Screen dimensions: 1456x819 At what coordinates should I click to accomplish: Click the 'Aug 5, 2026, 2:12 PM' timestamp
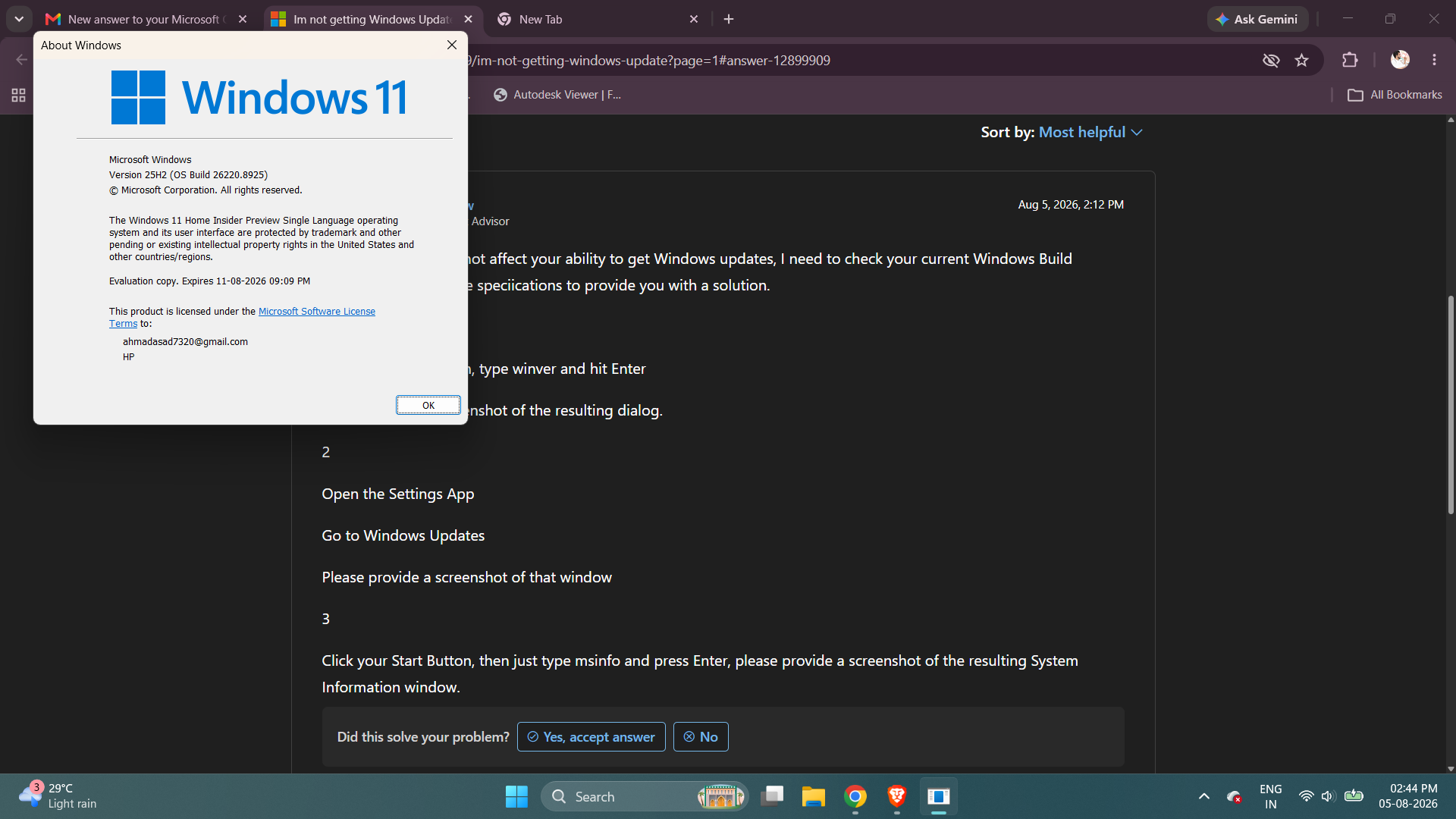coord(1071,205)
